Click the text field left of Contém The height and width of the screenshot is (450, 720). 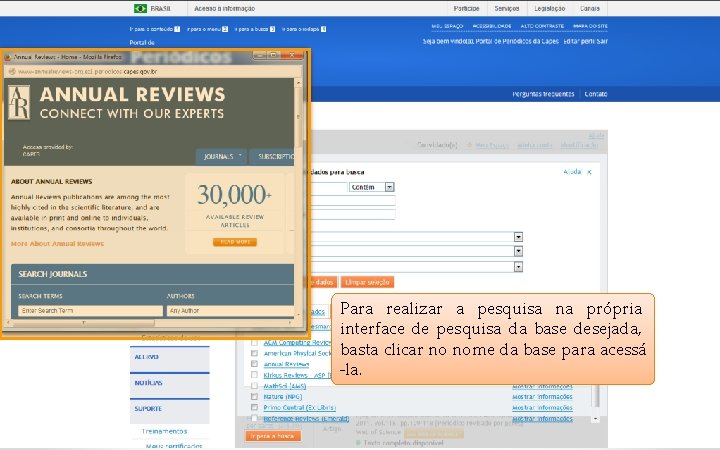coord(330,187)
